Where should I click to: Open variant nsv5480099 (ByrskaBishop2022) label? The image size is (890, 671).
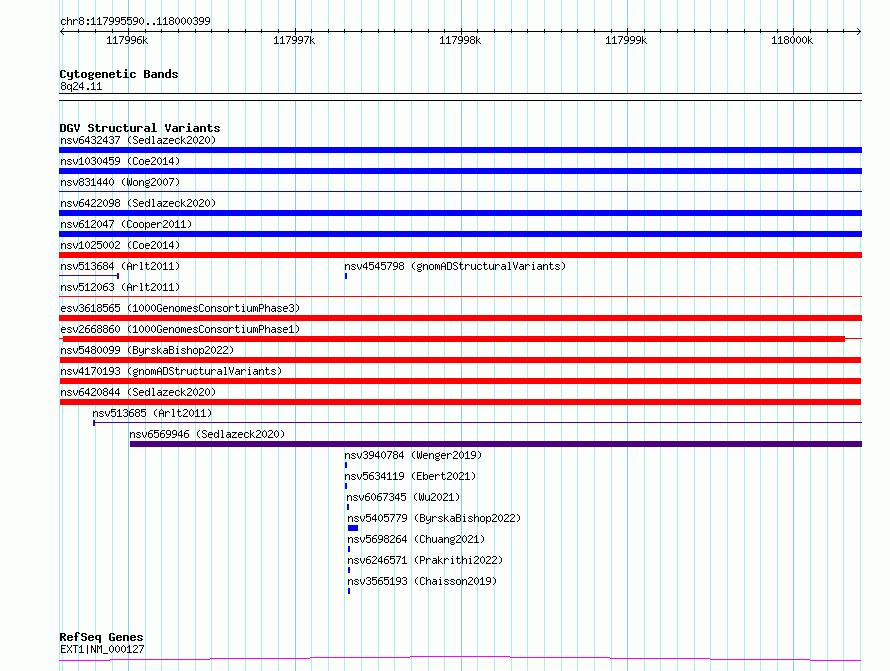147,350
